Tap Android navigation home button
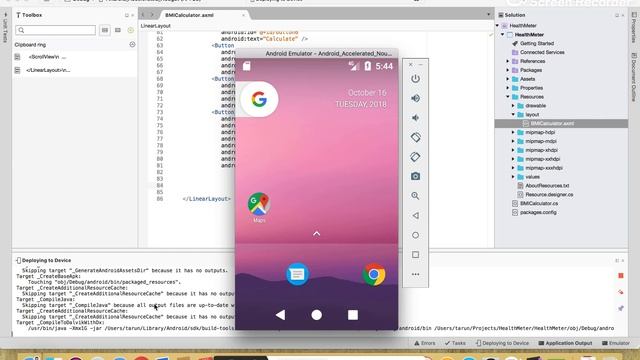This screenshot has height=360, width=640. tap(316, 315)
